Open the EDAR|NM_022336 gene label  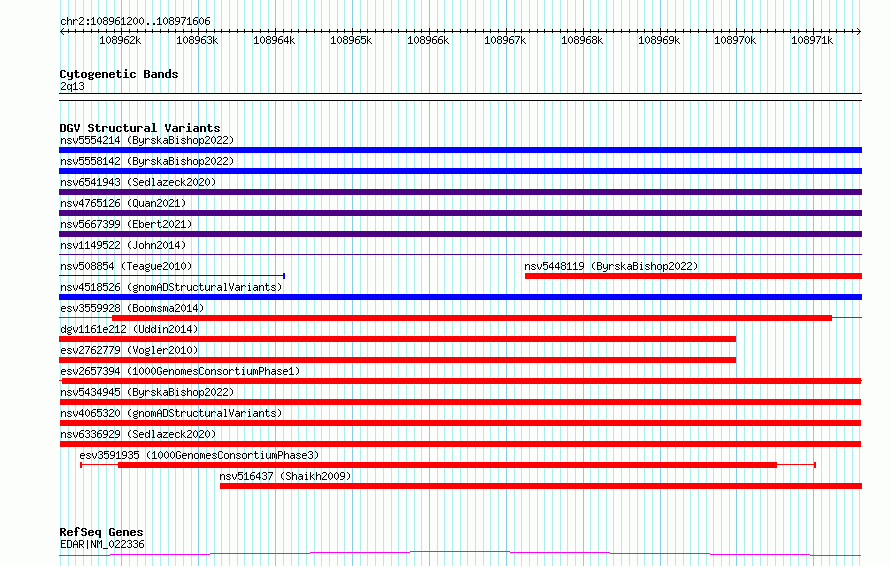[102, 544]
